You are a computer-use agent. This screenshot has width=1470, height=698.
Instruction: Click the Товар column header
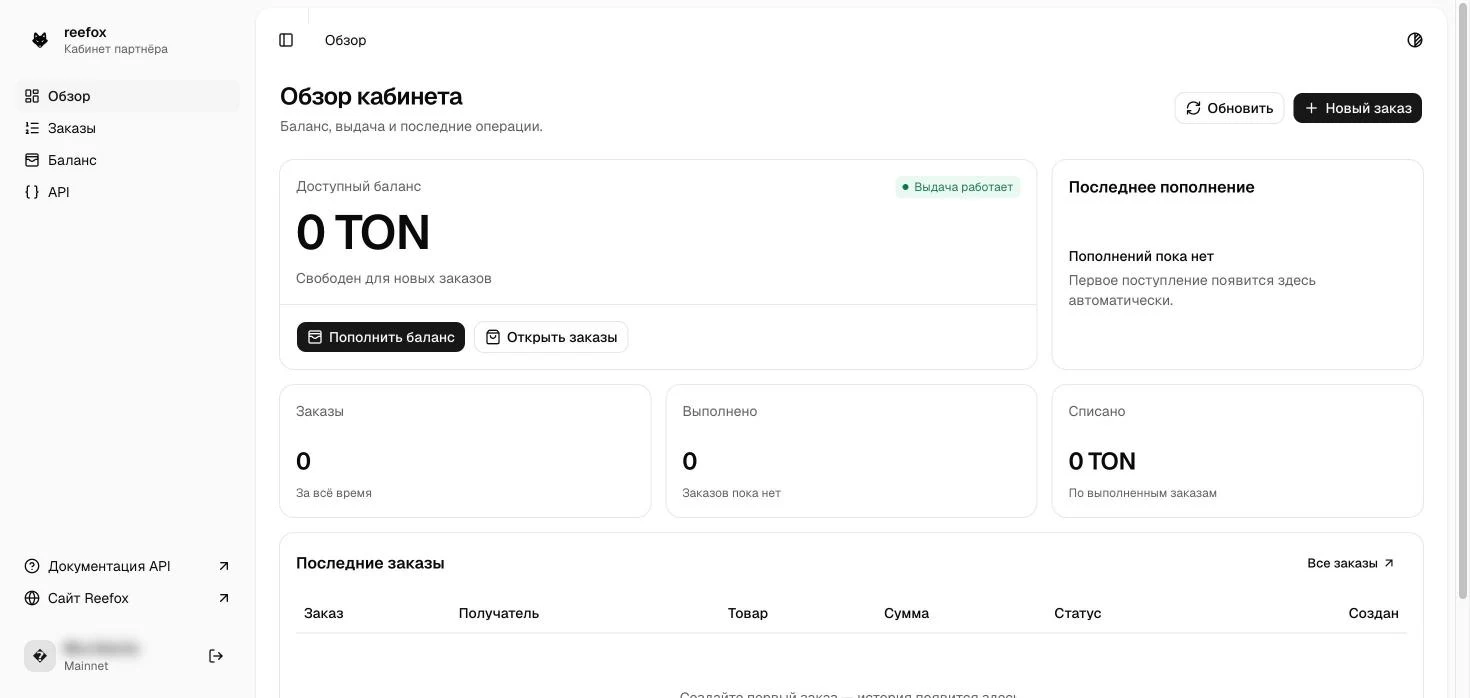click(x=748, y=613)
